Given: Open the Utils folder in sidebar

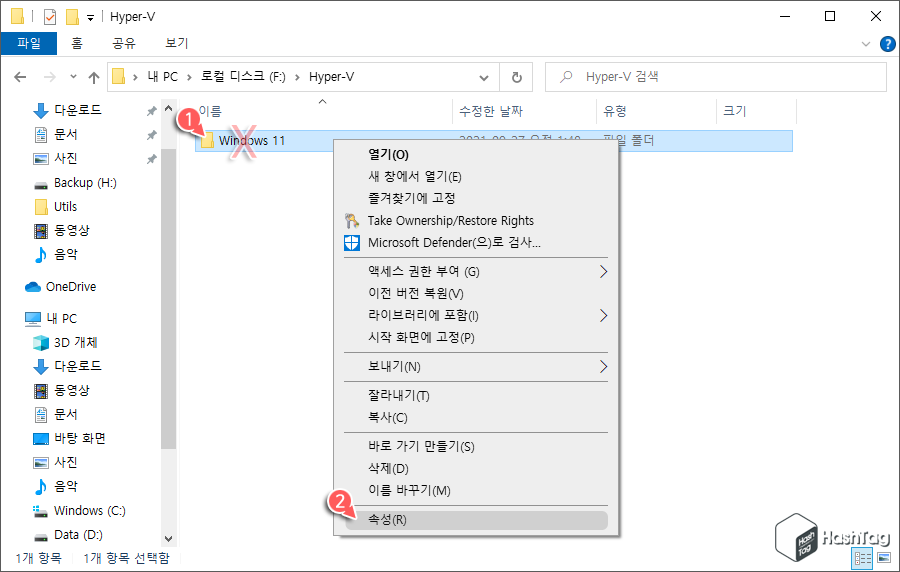Looking at the screenshot, I should point(65,207).
